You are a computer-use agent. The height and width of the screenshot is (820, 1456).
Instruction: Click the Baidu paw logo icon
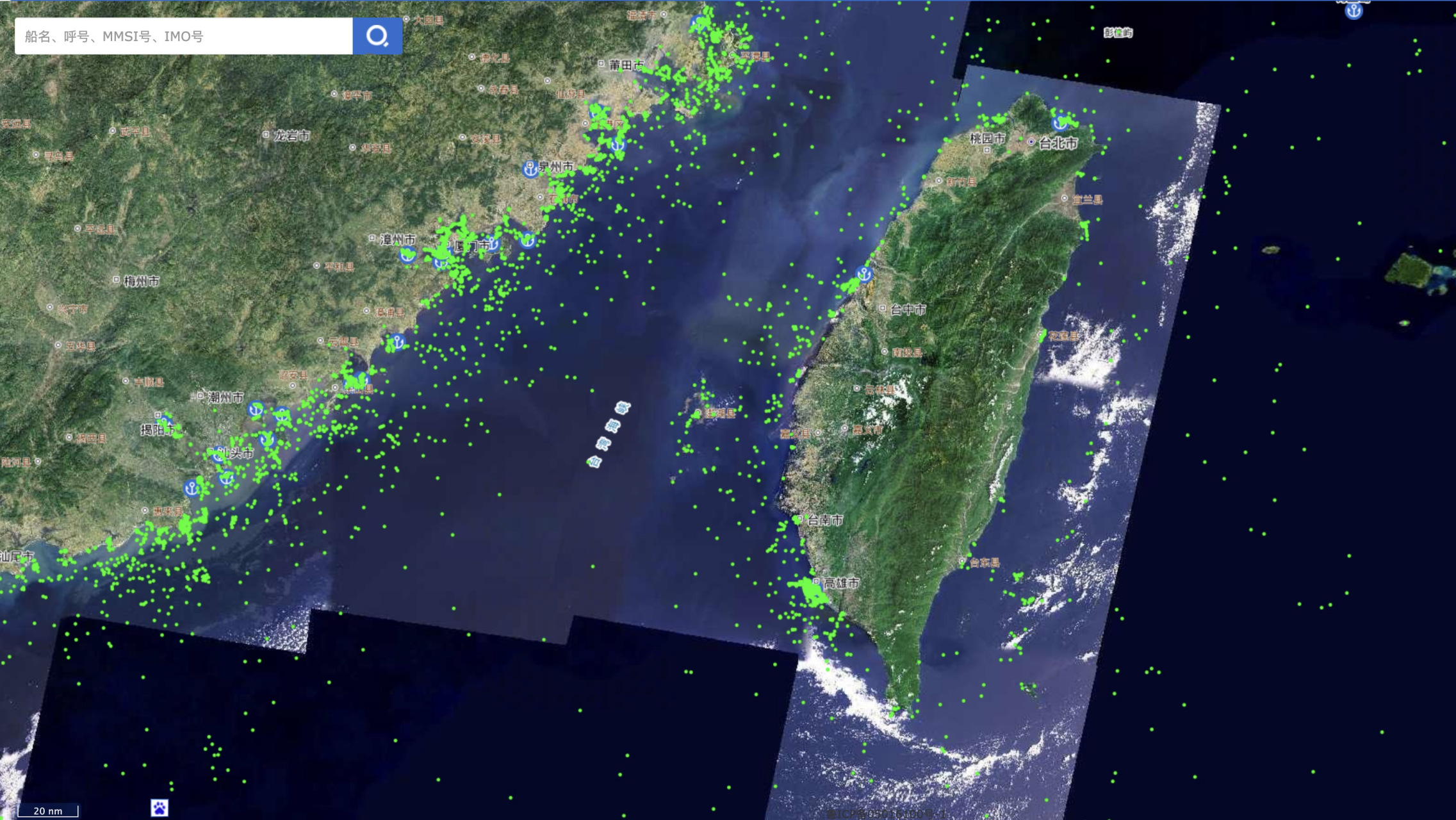pyautogui.click(x=160, y=808)
